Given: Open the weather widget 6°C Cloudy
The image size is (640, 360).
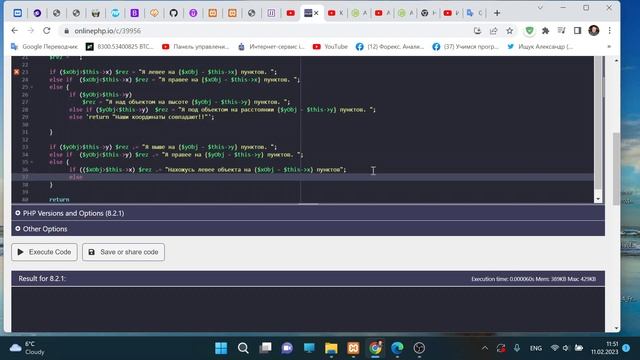Looking at the screenshot, I should click(x=27, y=348).
